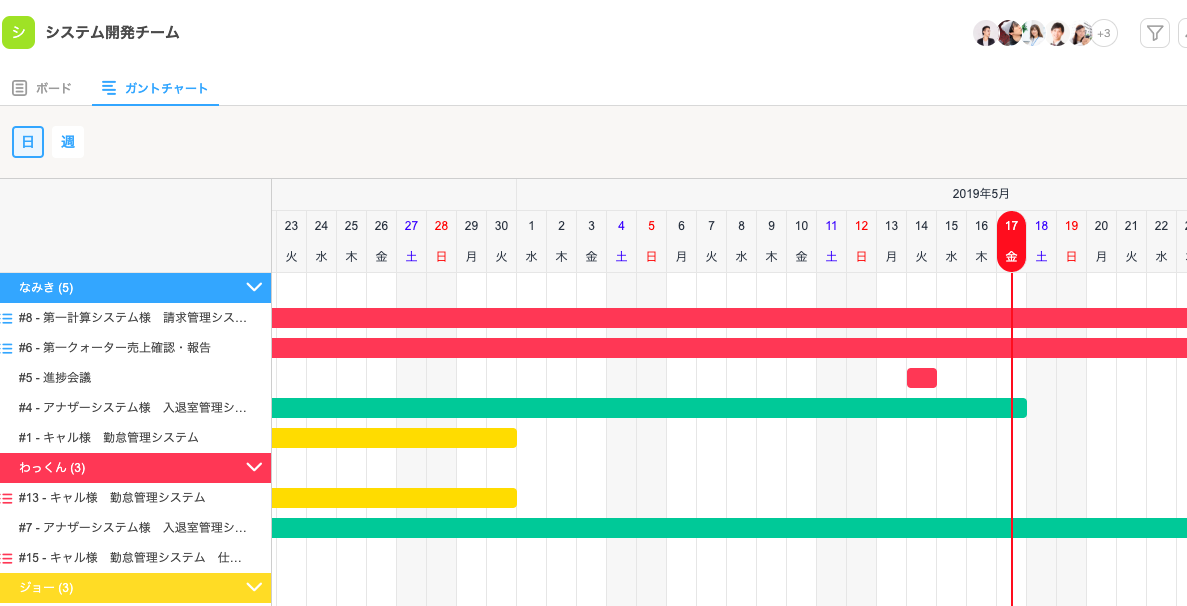Click the なみき (5) group header label

[x=46, y=287]
